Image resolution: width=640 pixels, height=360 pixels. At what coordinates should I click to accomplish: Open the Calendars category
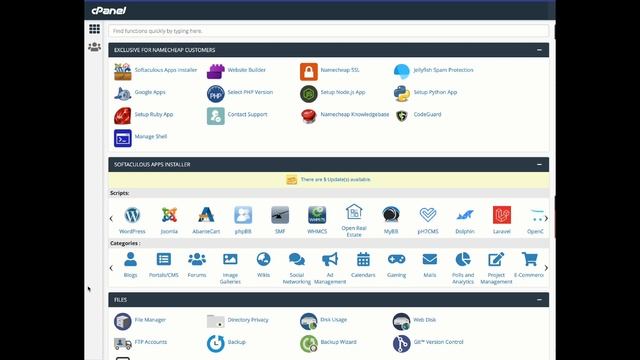[x=363, y=264]
